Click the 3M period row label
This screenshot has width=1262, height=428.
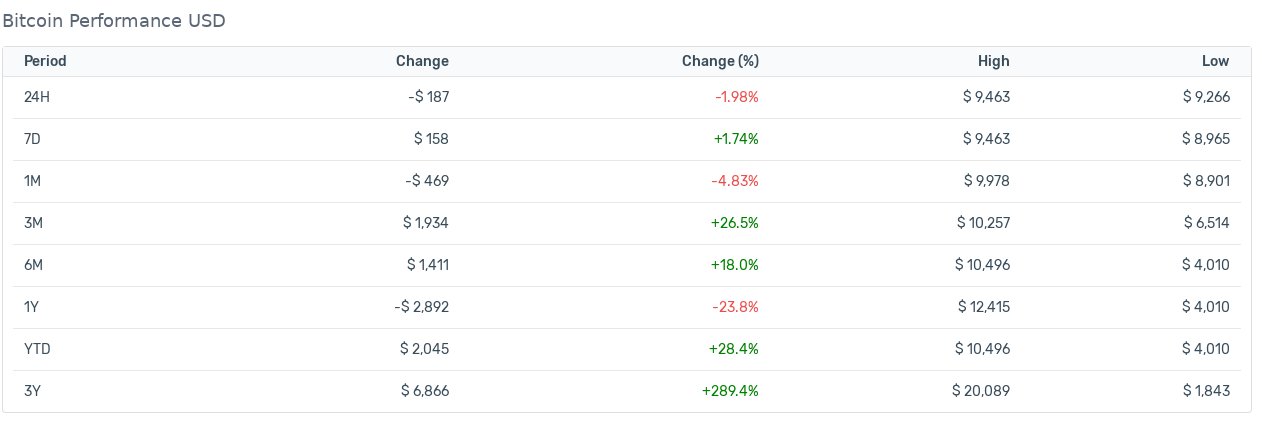click(33, 223)
